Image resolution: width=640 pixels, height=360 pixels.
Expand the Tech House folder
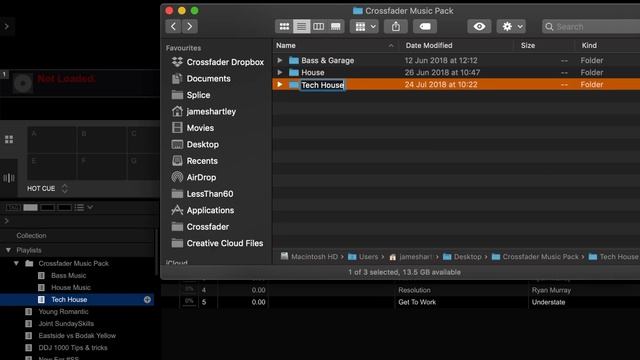pos(280,84)
